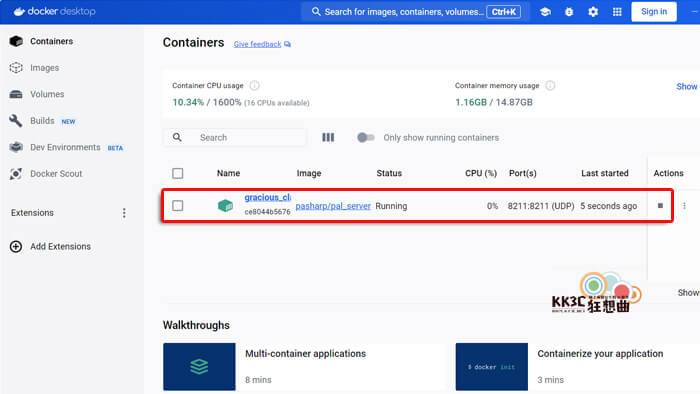Open Dev Environments in sidebar
The height and width of the screenshot is (394, 700).
(65, 147)
